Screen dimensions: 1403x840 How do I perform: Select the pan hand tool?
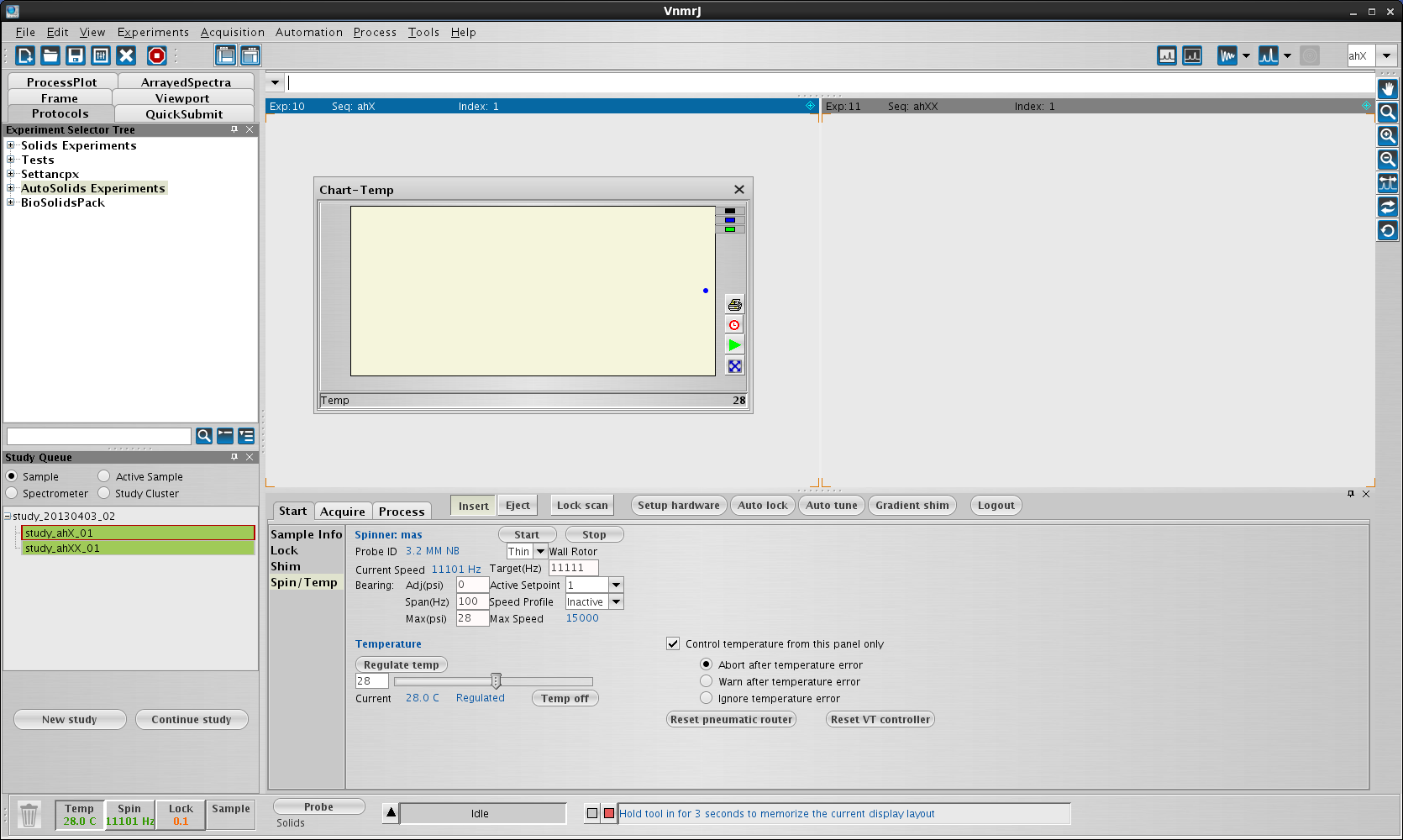[1388, 89]
